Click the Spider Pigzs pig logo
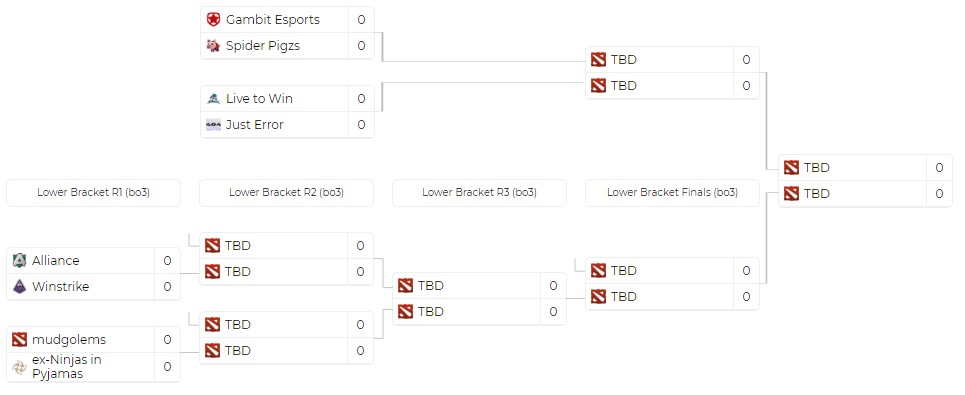The image size is (965, 395). 213,46
